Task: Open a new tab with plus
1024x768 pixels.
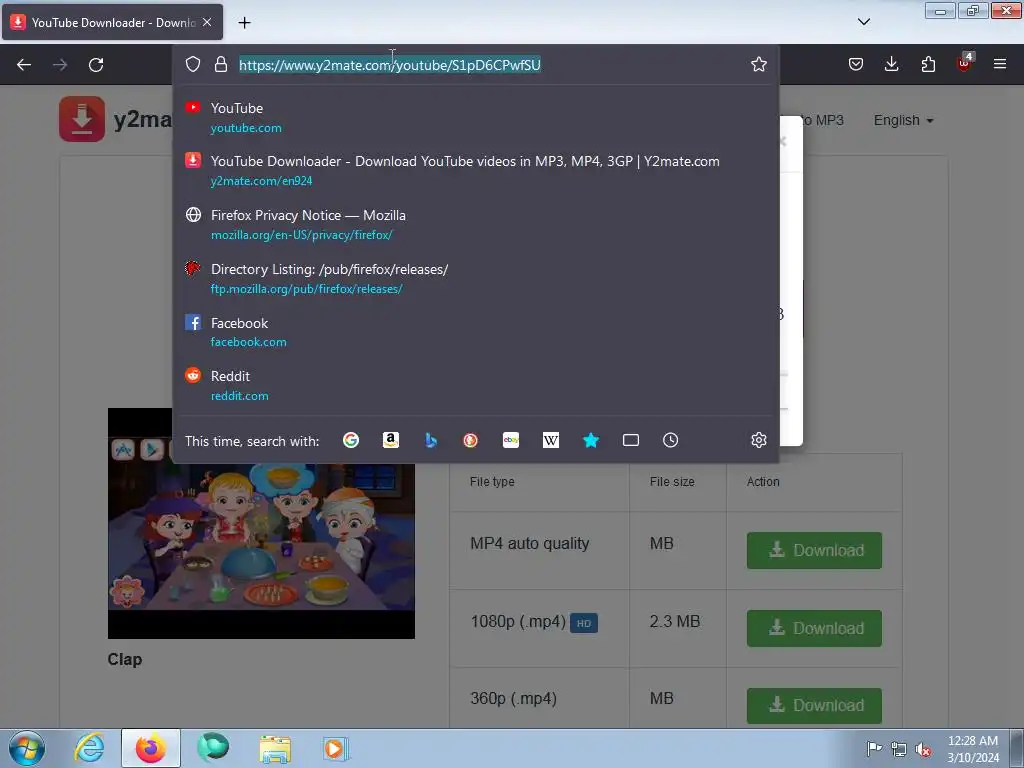Action: point(244,23)
